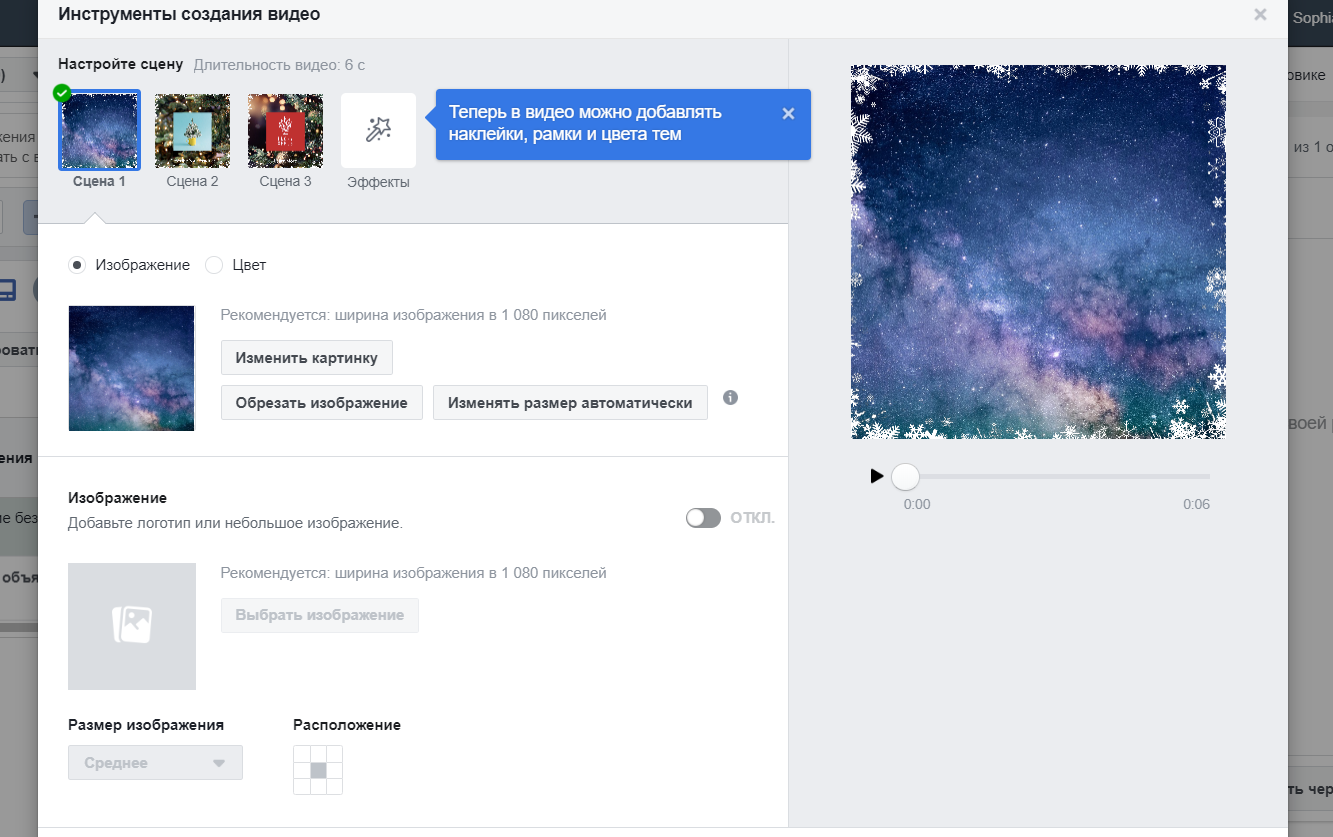Click the video timeline slider handle
This screenshot has height=837, width=1333.
click(905, 476)
